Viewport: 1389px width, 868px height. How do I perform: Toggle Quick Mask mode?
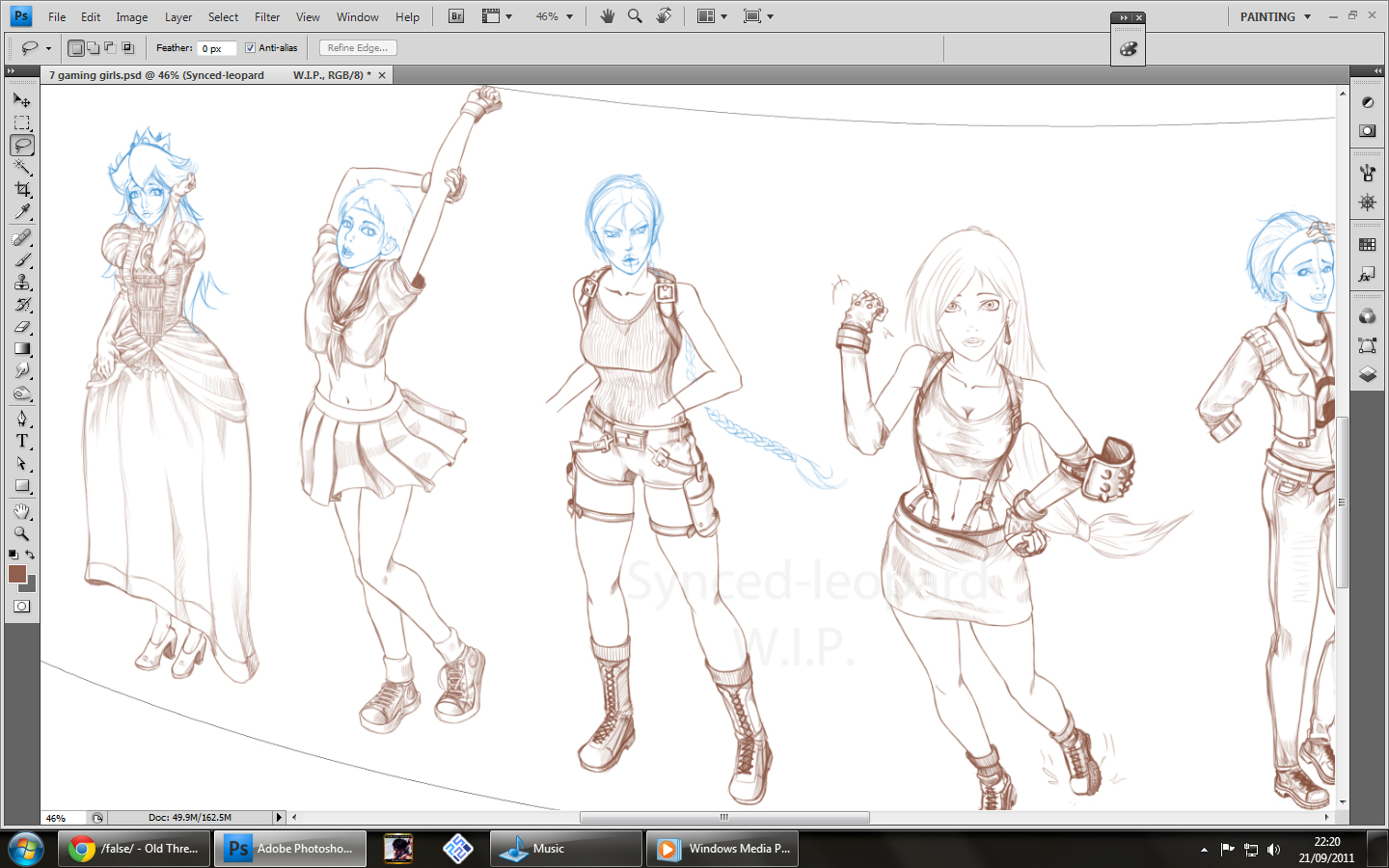click(21, 607)
